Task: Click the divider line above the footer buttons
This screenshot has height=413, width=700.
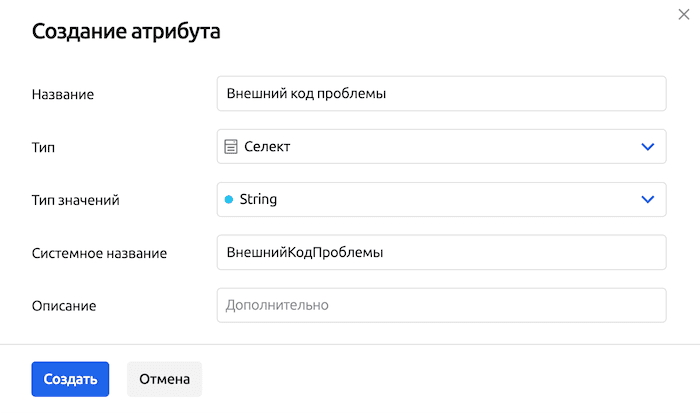Action: (x=350, y=345)
